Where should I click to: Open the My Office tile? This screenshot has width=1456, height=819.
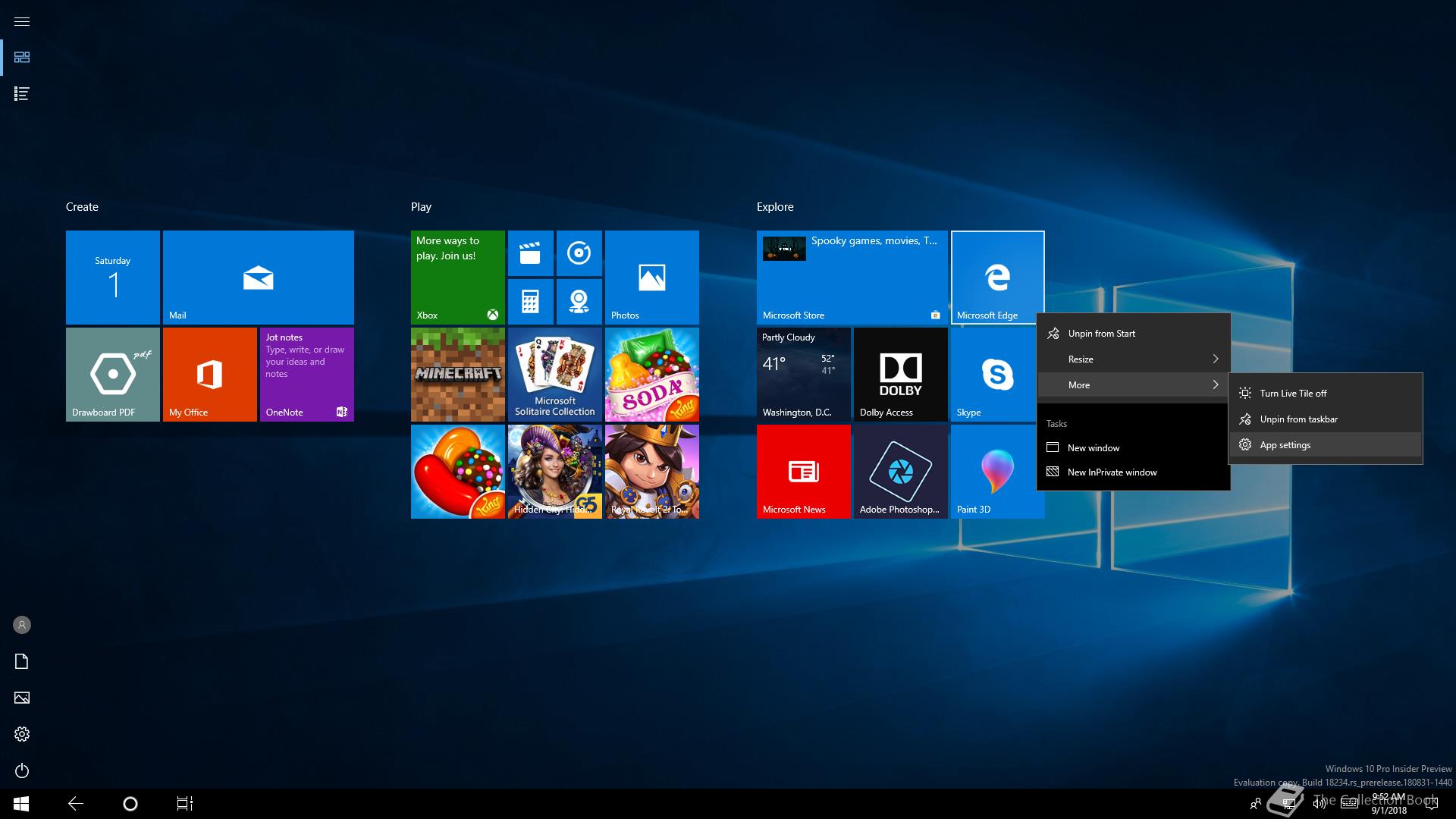pyautogui.click(x=210, y=375)
